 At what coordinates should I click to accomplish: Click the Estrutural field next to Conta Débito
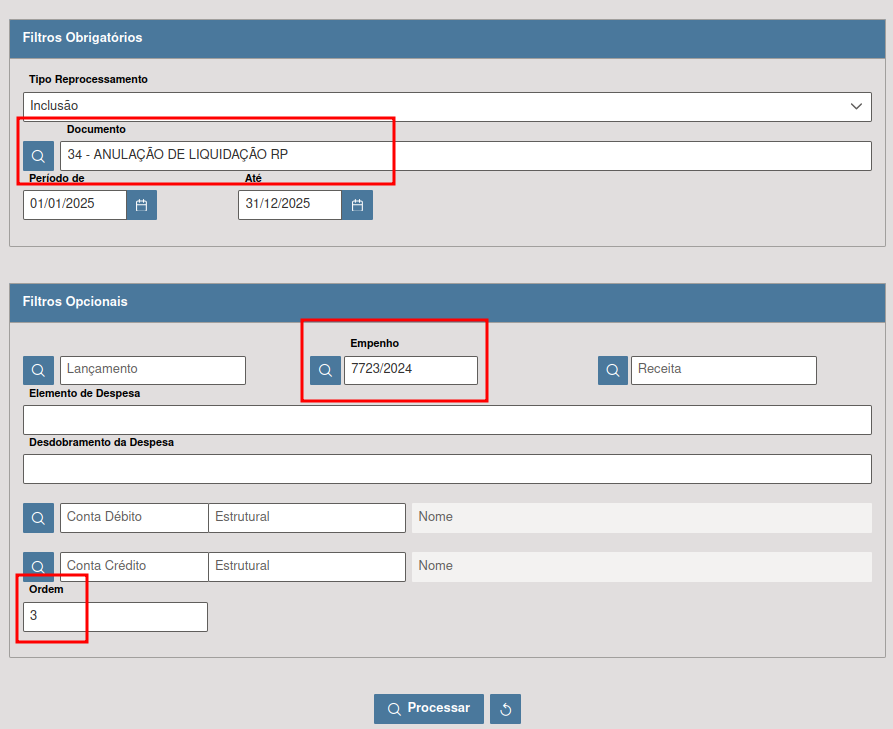pos(306,518)
